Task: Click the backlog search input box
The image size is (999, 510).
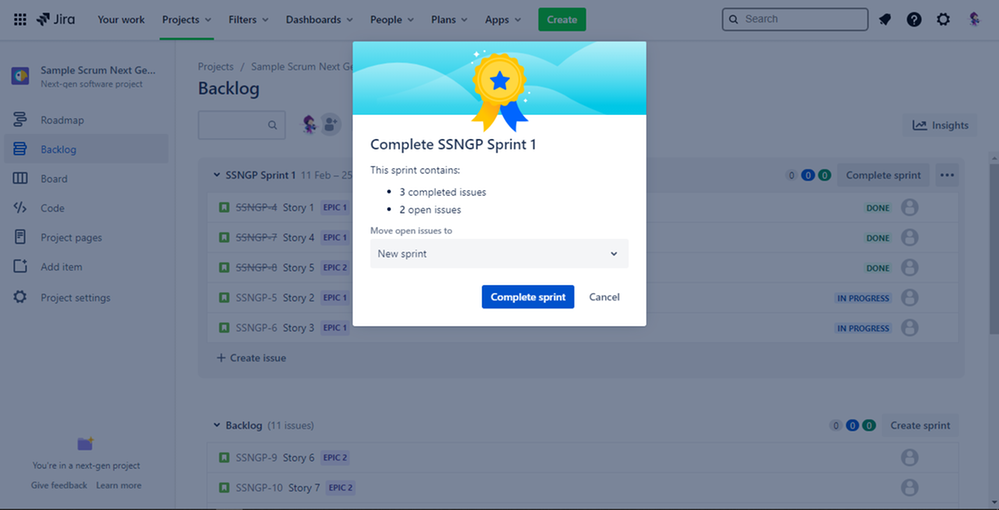Action: coord(241,125)
